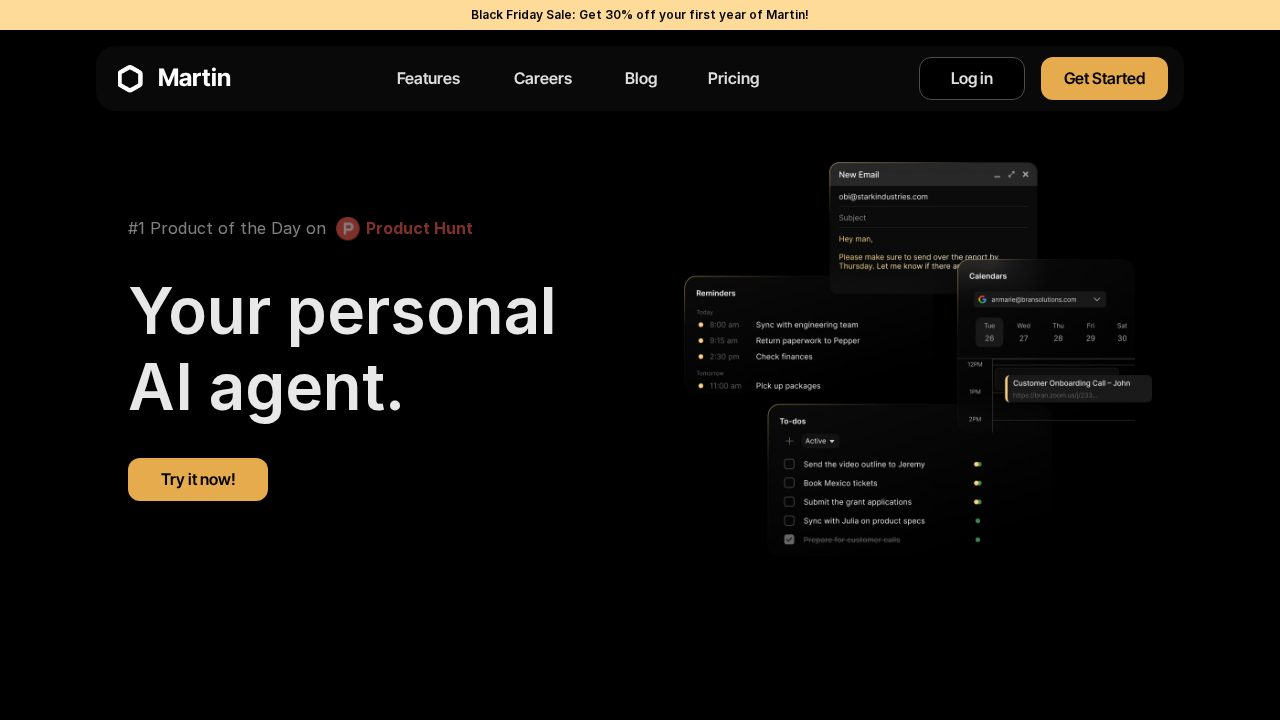The image size is (1280, 720).
Task: Click the Get Started button
Action: click(1104, 78)
